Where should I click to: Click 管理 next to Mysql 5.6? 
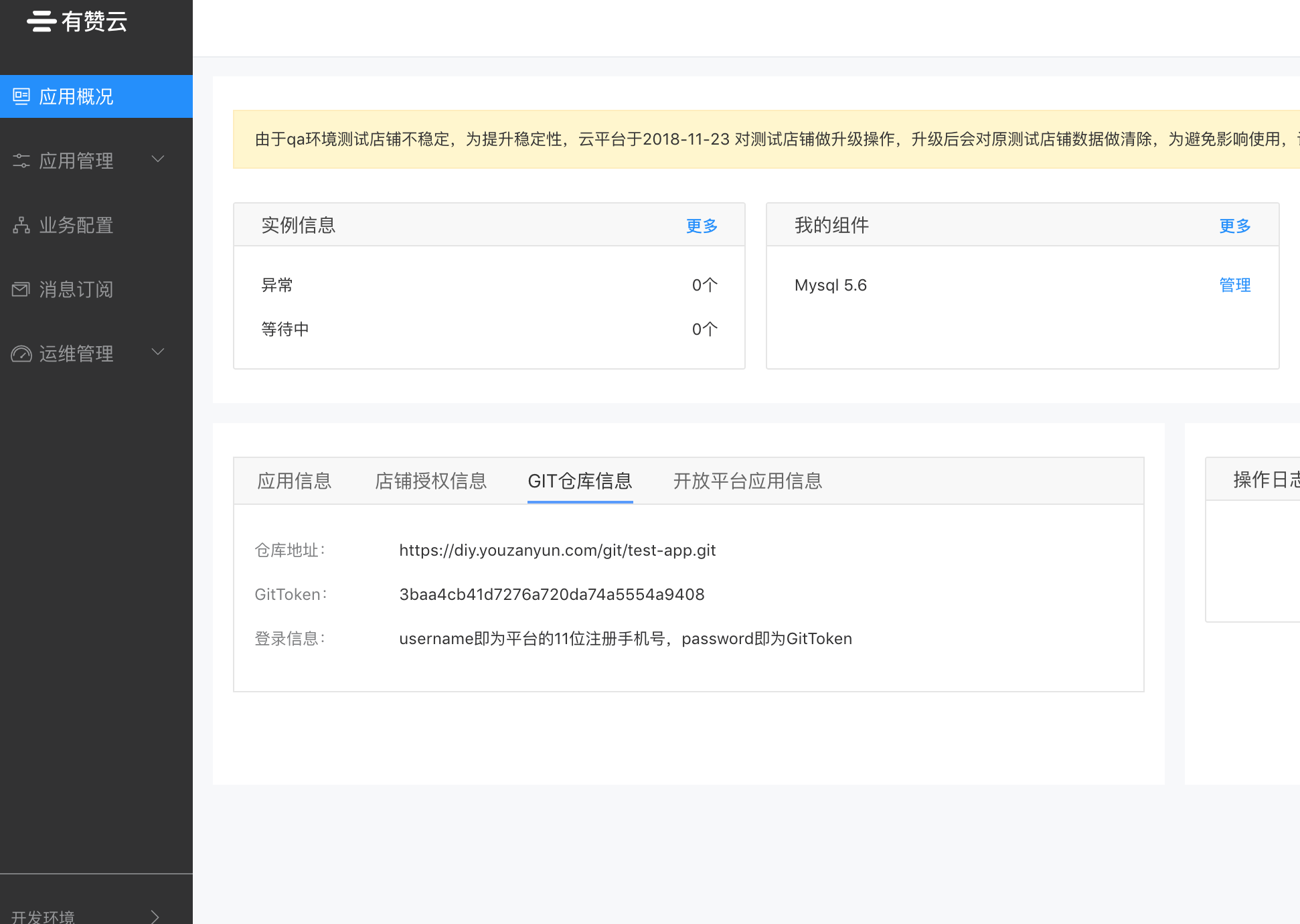1235,285
